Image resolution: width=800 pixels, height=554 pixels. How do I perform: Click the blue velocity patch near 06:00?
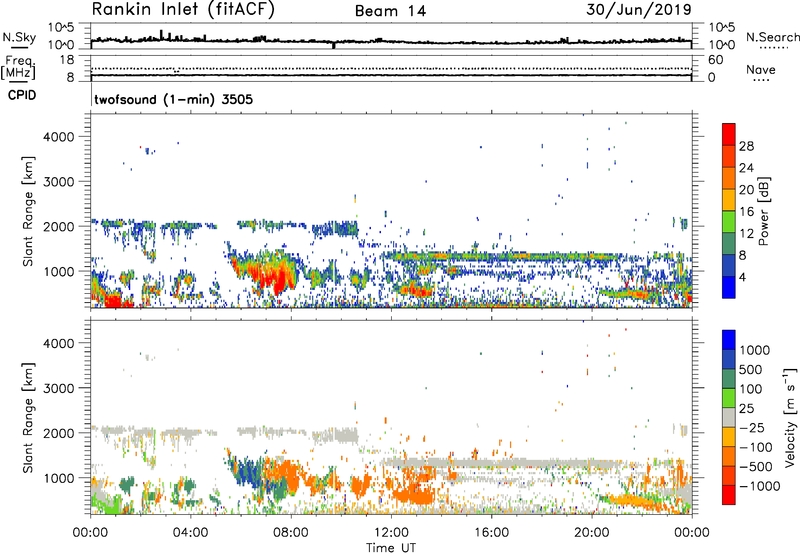coord(246,474)
